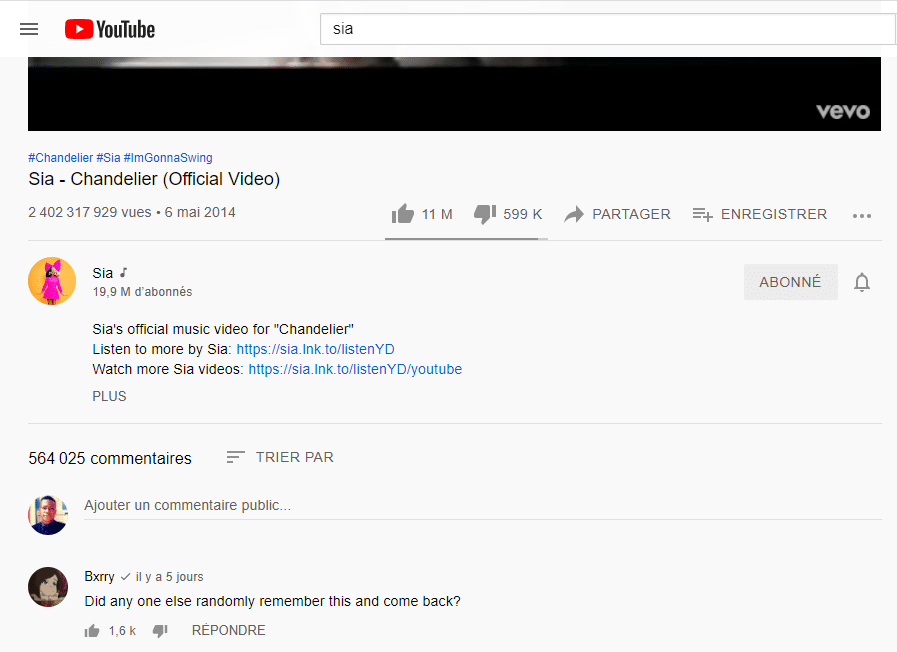Open the #Chandelier hashtag link
The image size is (897, 652).
61,158
